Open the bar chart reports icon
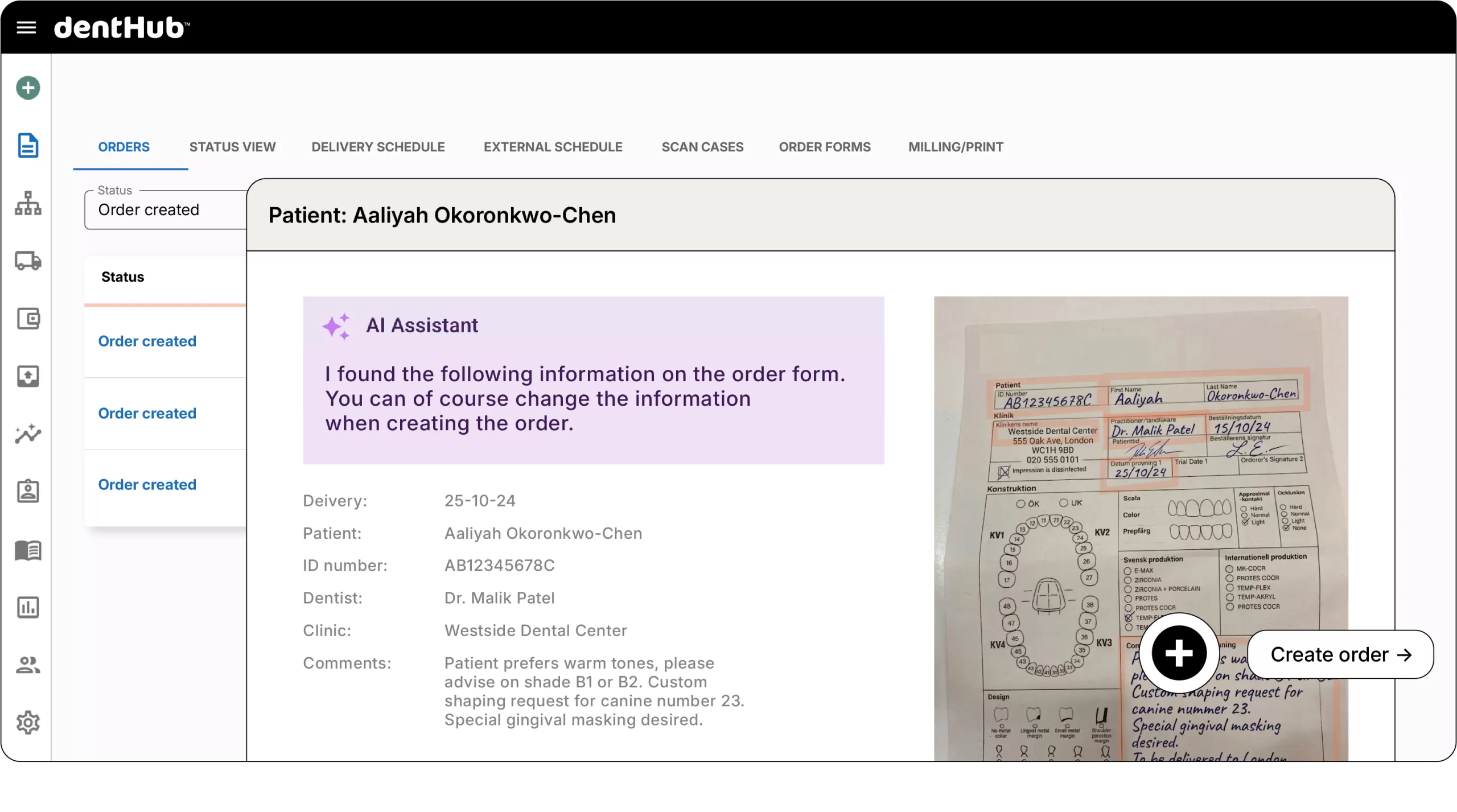 [x=28, y=607]
